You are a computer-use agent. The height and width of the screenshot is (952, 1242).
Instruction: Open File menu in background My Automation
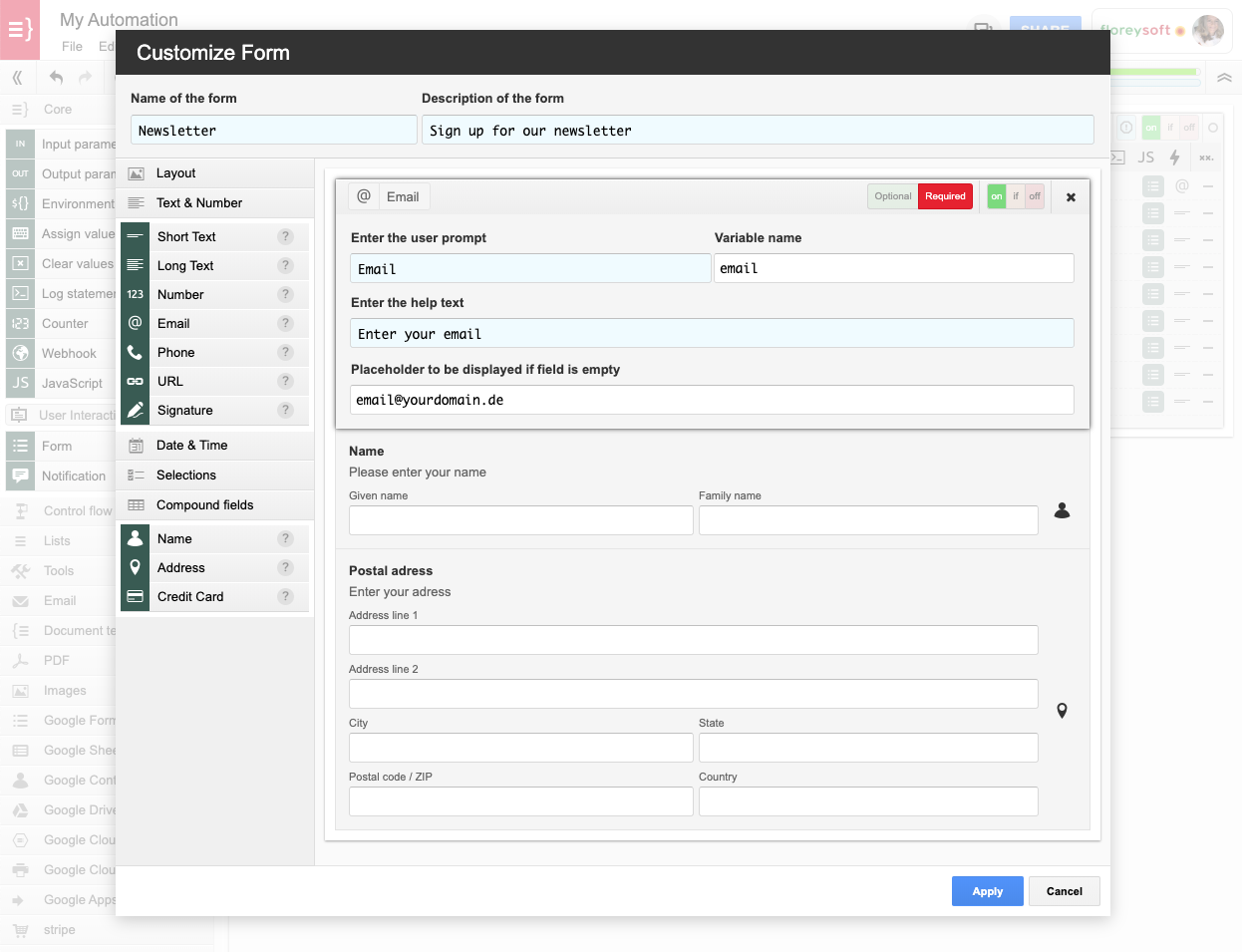tap(72, 46)
